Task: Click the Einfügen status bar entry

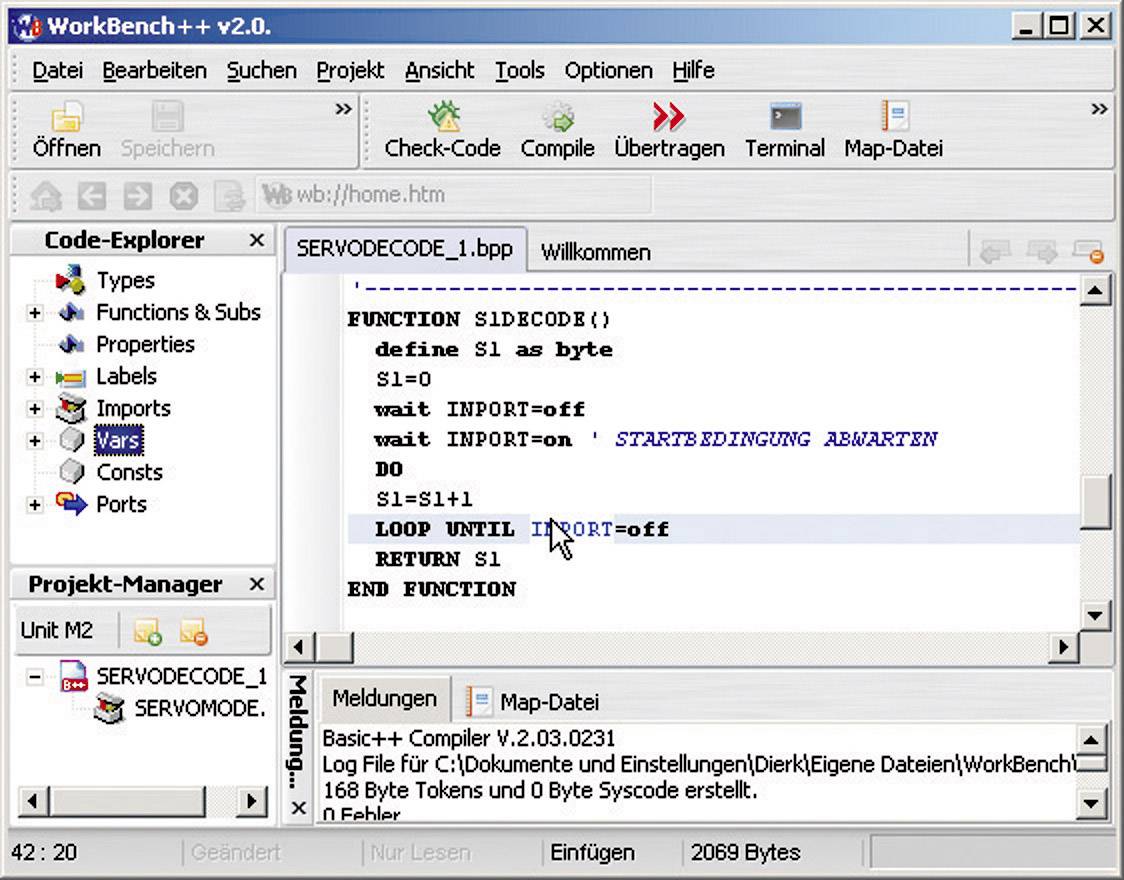Action: [593, 853]
